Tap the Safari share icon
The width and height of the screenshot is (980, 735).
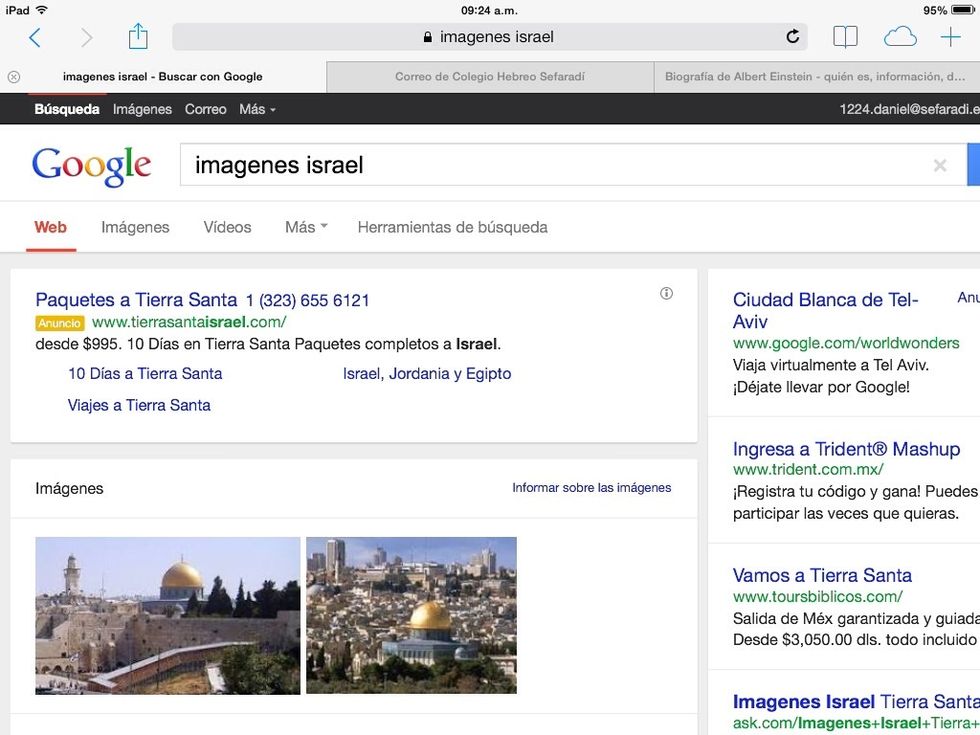(x=138, y=37)
